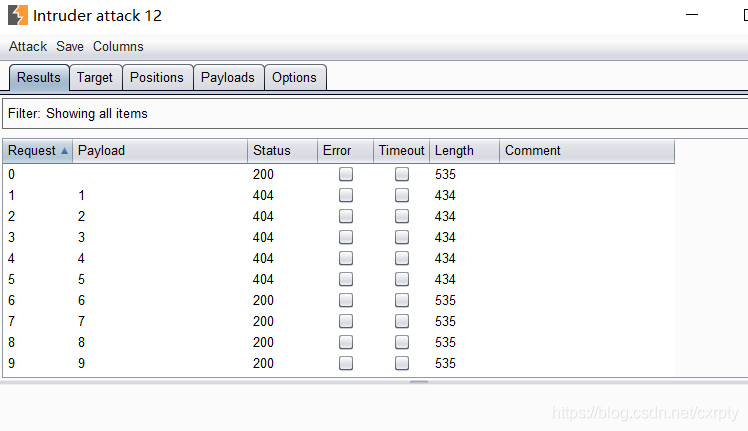Toggle Timeout checkbox for request 1
Viewport: 748px width, 431px height.
[402, 195]
